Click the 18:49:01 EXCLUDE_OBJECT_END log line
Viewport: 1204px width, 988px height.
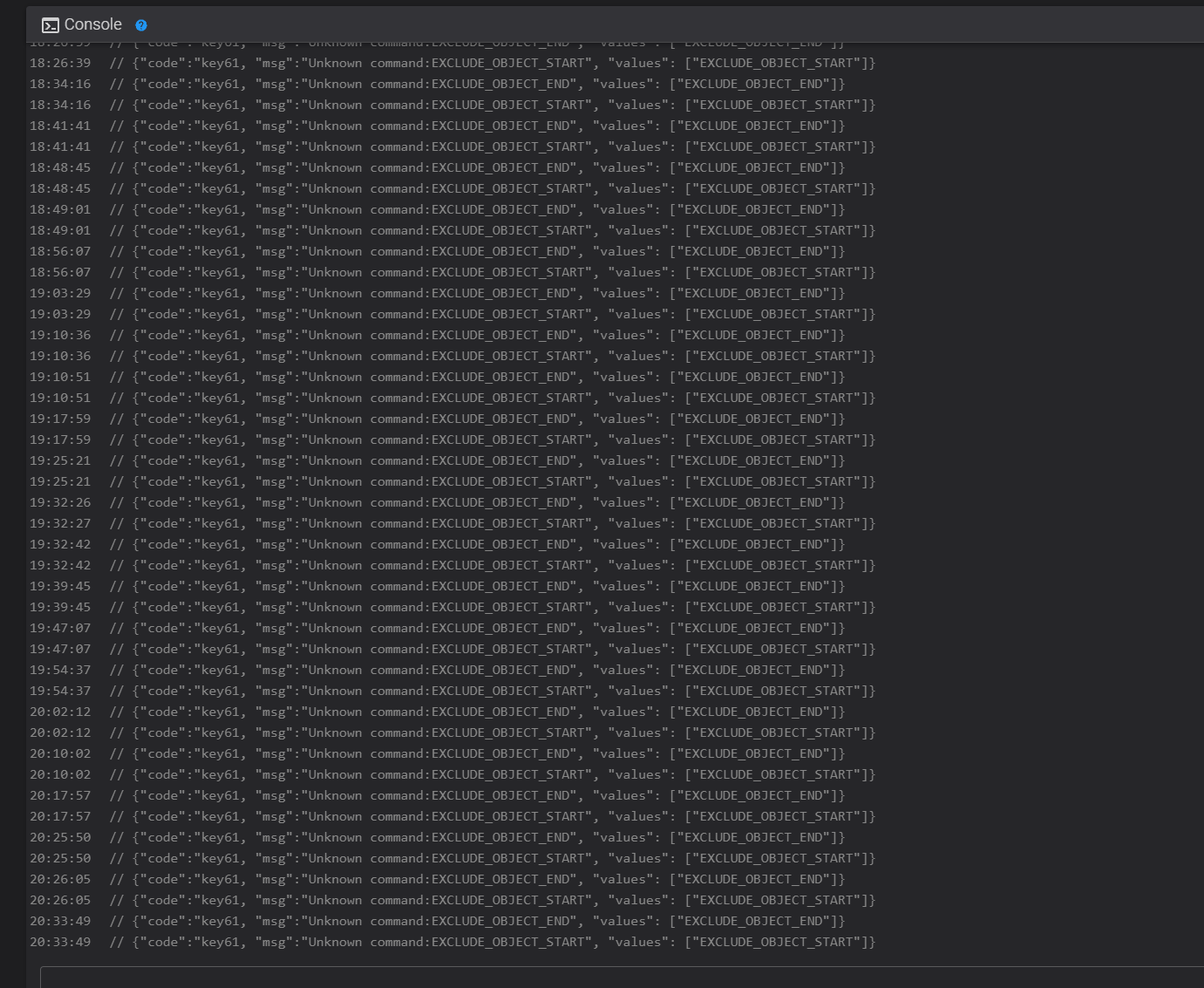pos(436,209)
